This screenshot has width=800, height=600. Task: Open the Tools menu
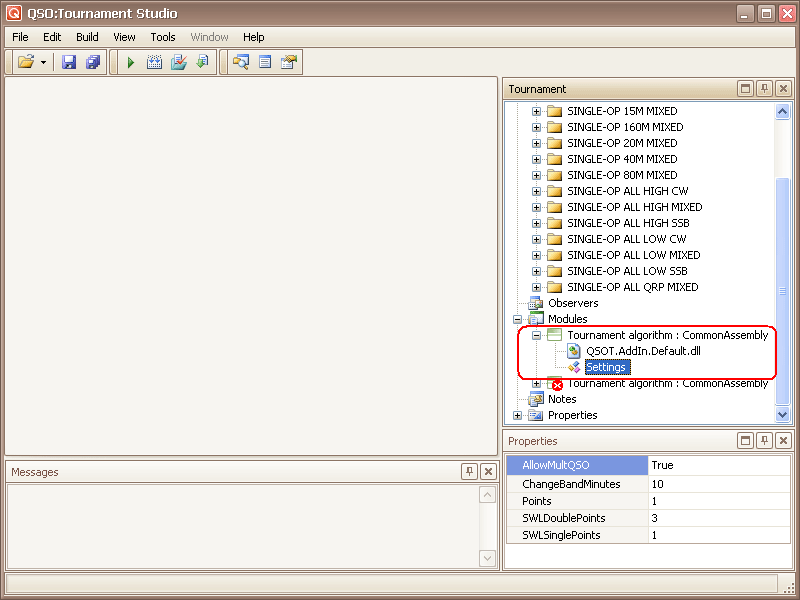pyautogui.click(x=163, y=37)
